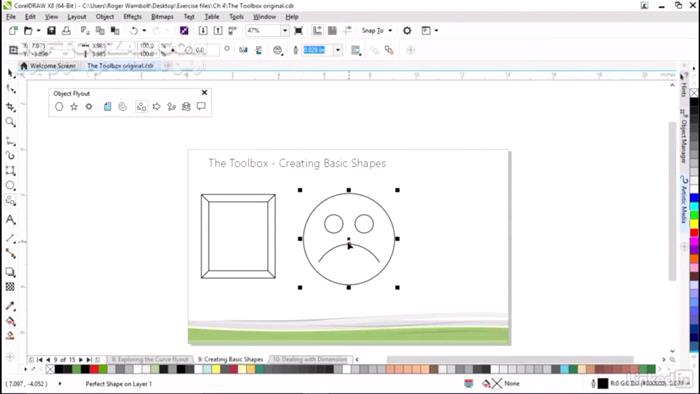
Task: Open the Object menu
Action: click(x=105, y=17)
